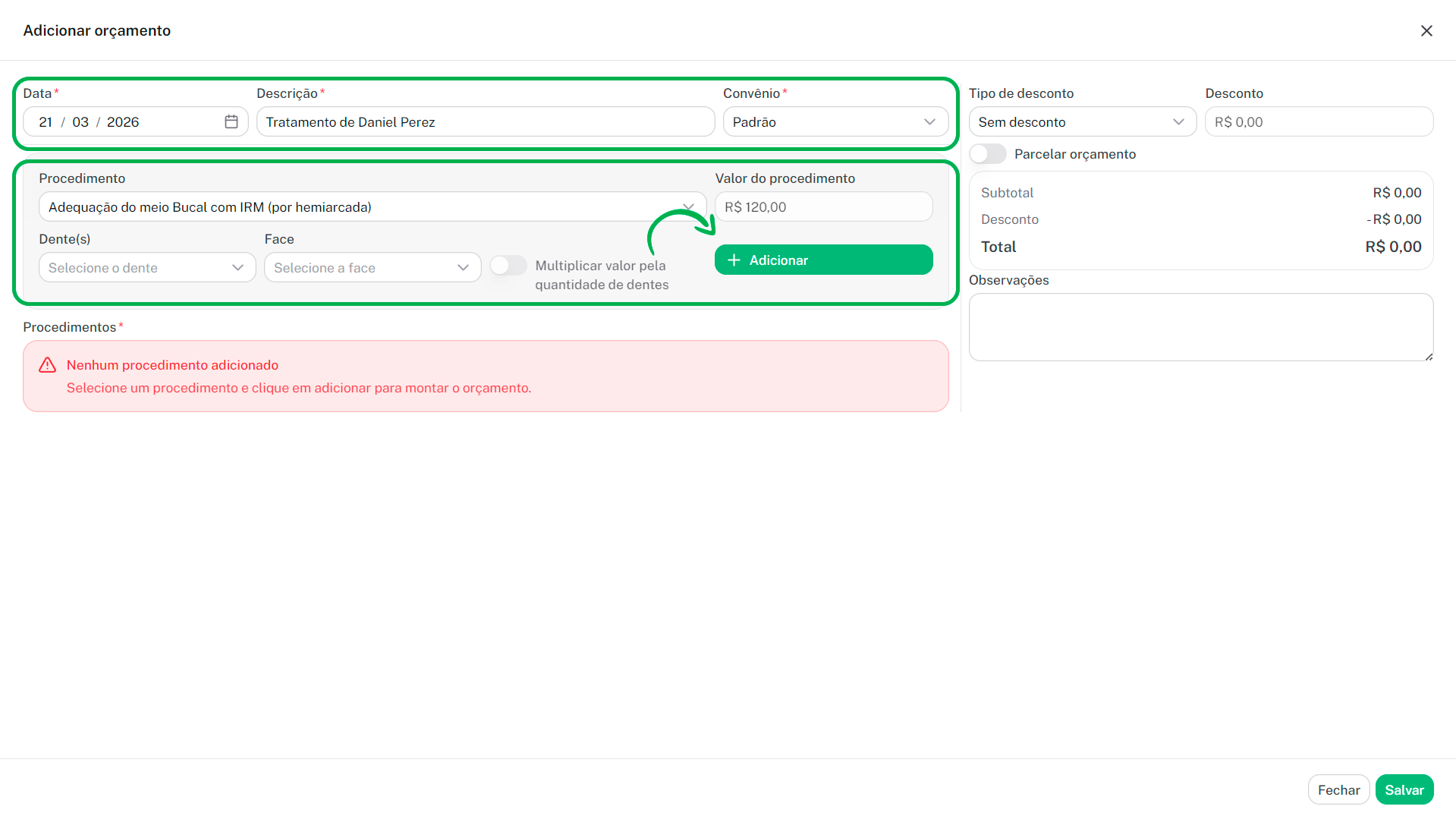
Task: Select the day value in Data field
Action: [x=46, y=121]
